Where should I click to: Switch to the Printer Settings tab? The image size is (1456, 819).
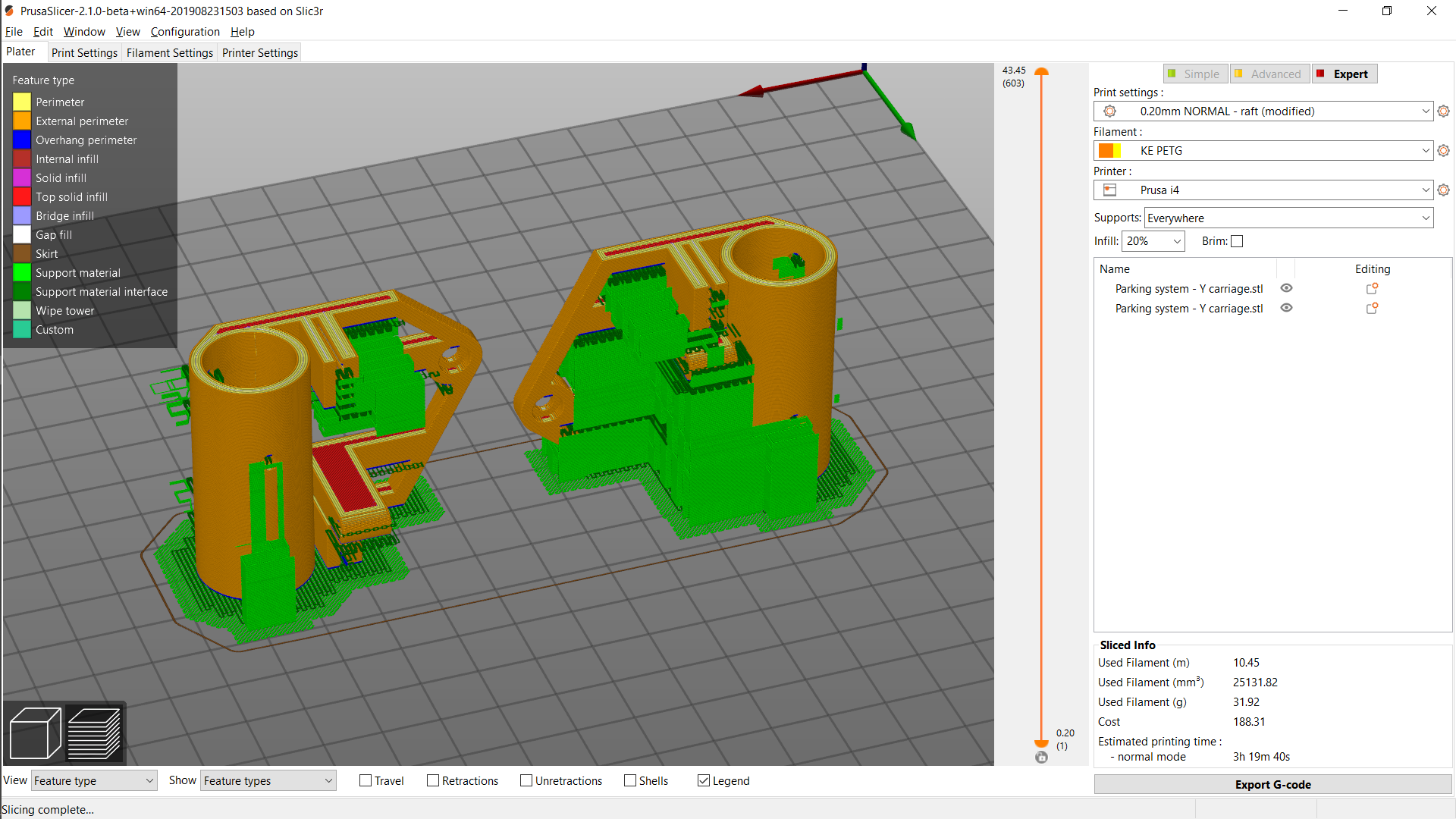(259, 52)
